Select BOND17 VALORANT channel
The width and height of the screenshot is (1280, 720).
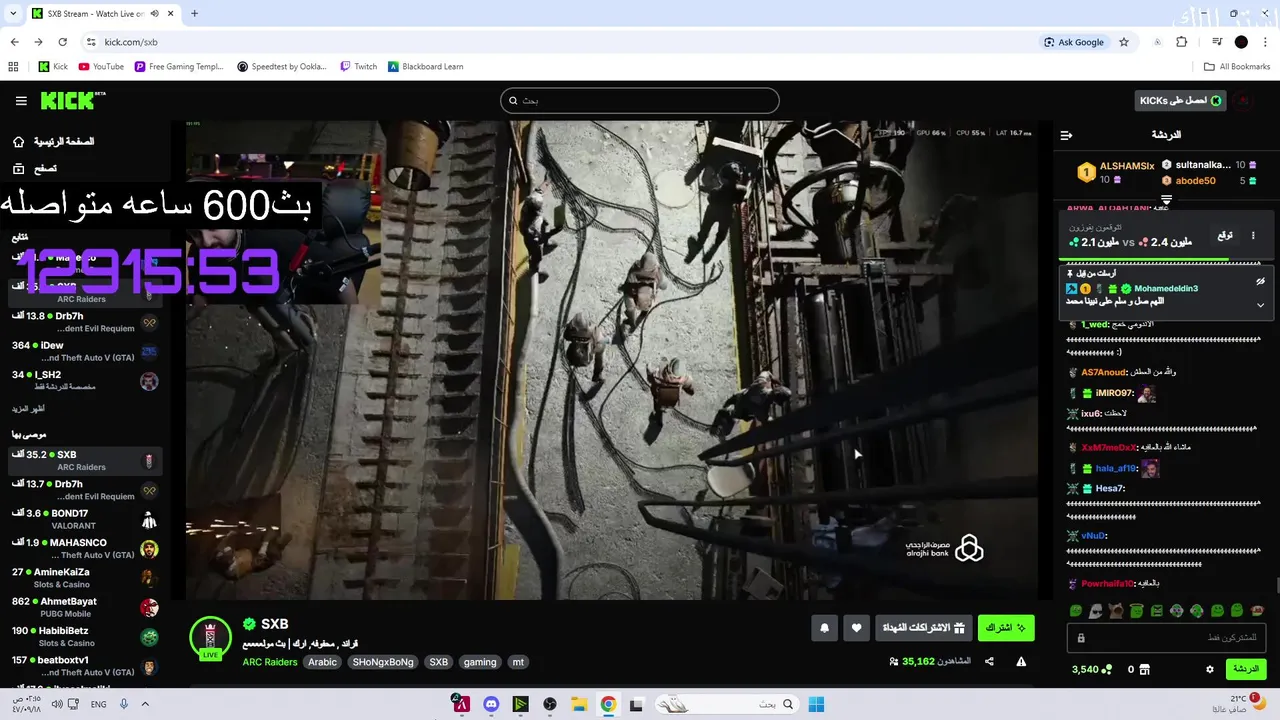[x=85, y=519]
